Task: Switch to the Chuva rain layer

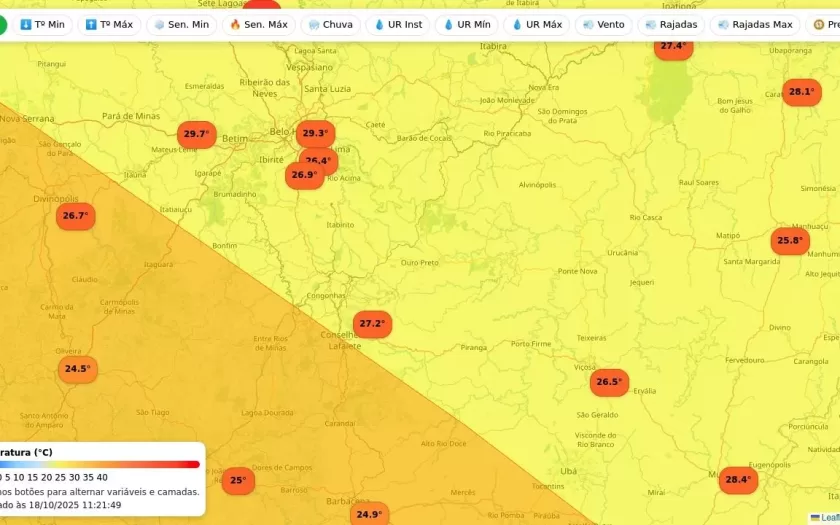Action: pyautogui.click(x=330, y=24)
